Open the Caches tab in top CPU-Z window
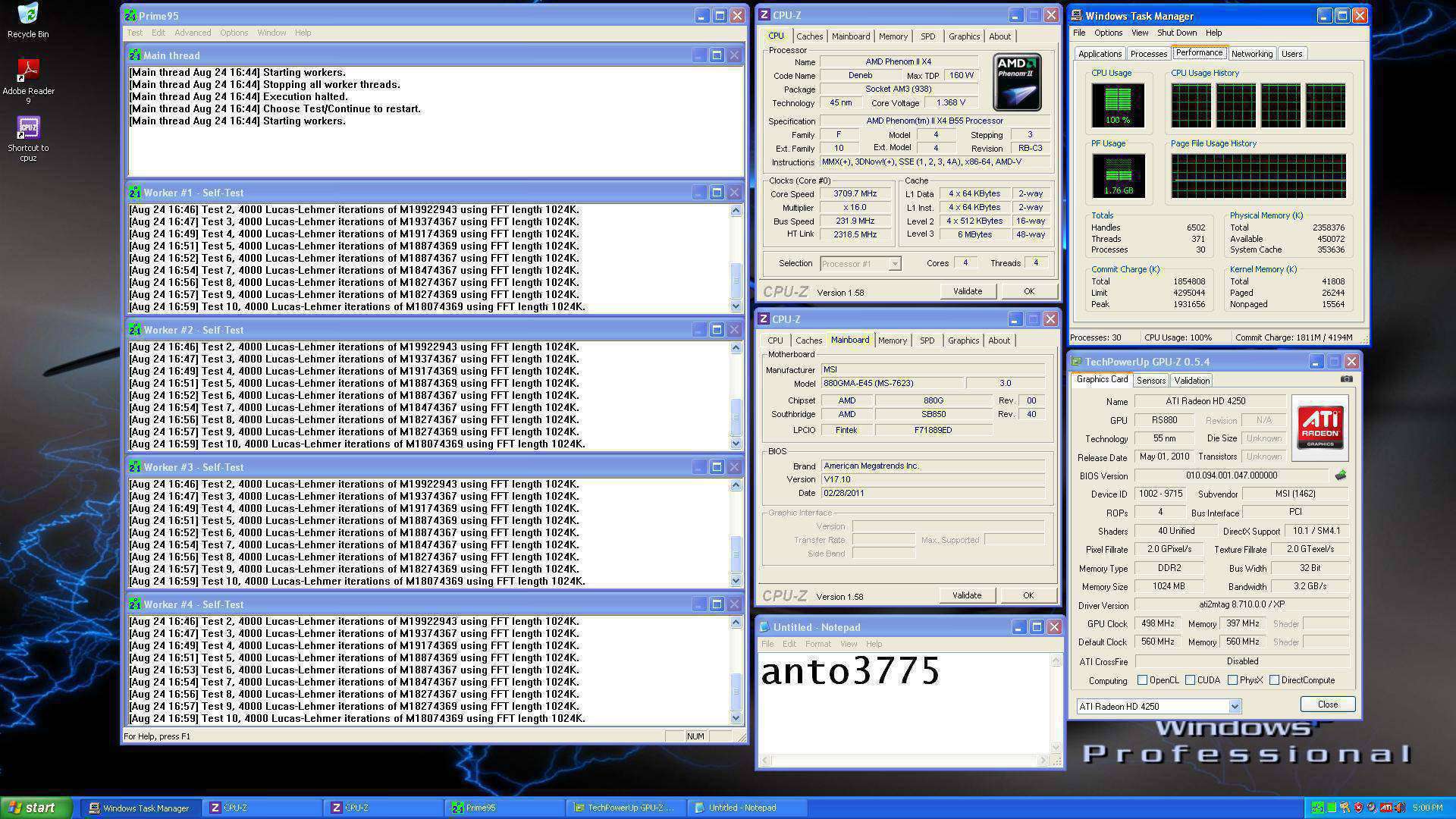 tap(809, 36)
